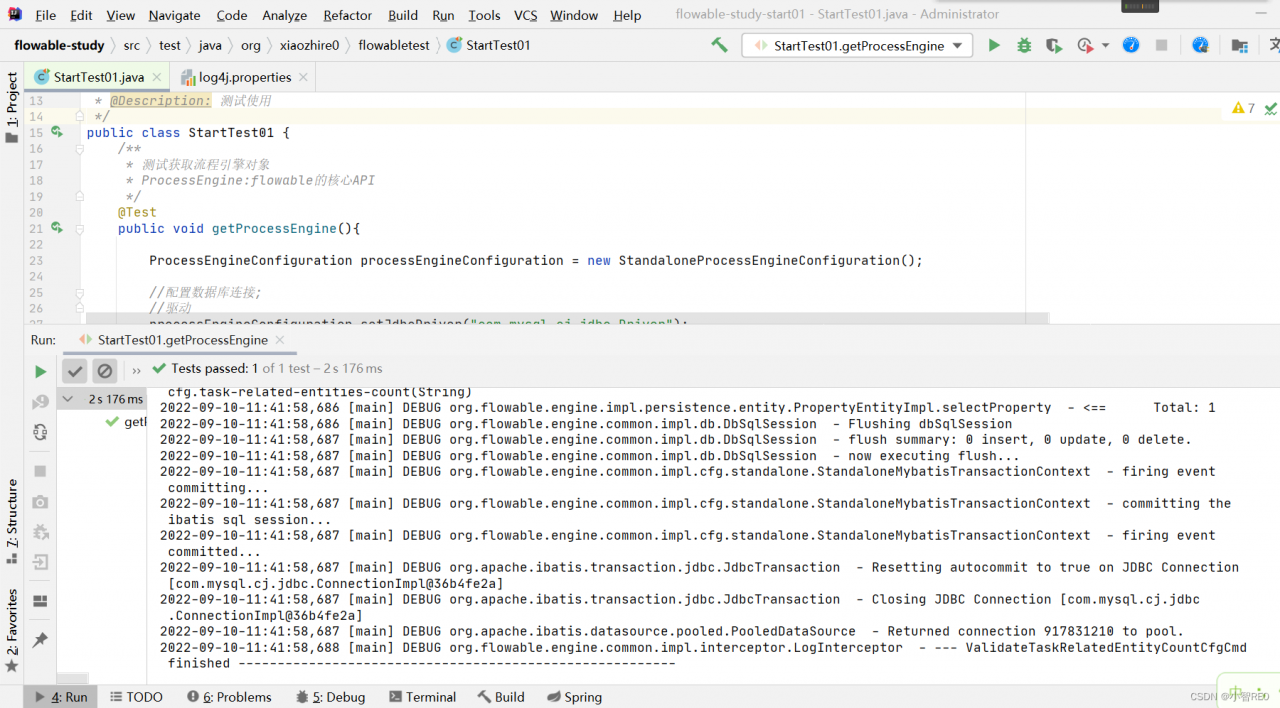Image resolution: width=1280 pixels, height=708 pixels.
Task: Click Rerun Failed Tests icon in the Run panel
Action: click(x=40, y=401)
